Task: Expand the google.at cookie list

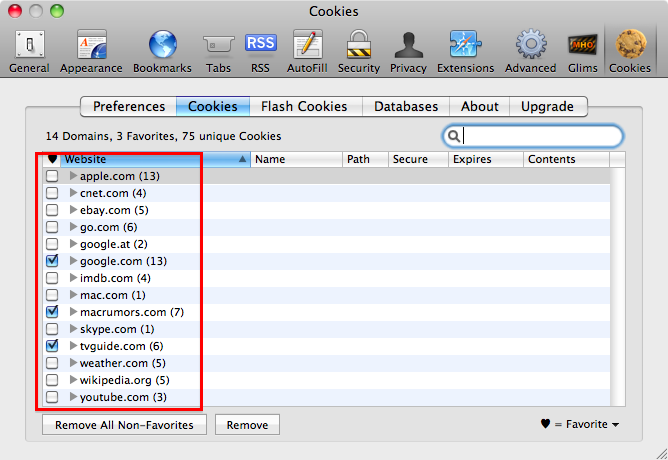Action: pos(73,244)
